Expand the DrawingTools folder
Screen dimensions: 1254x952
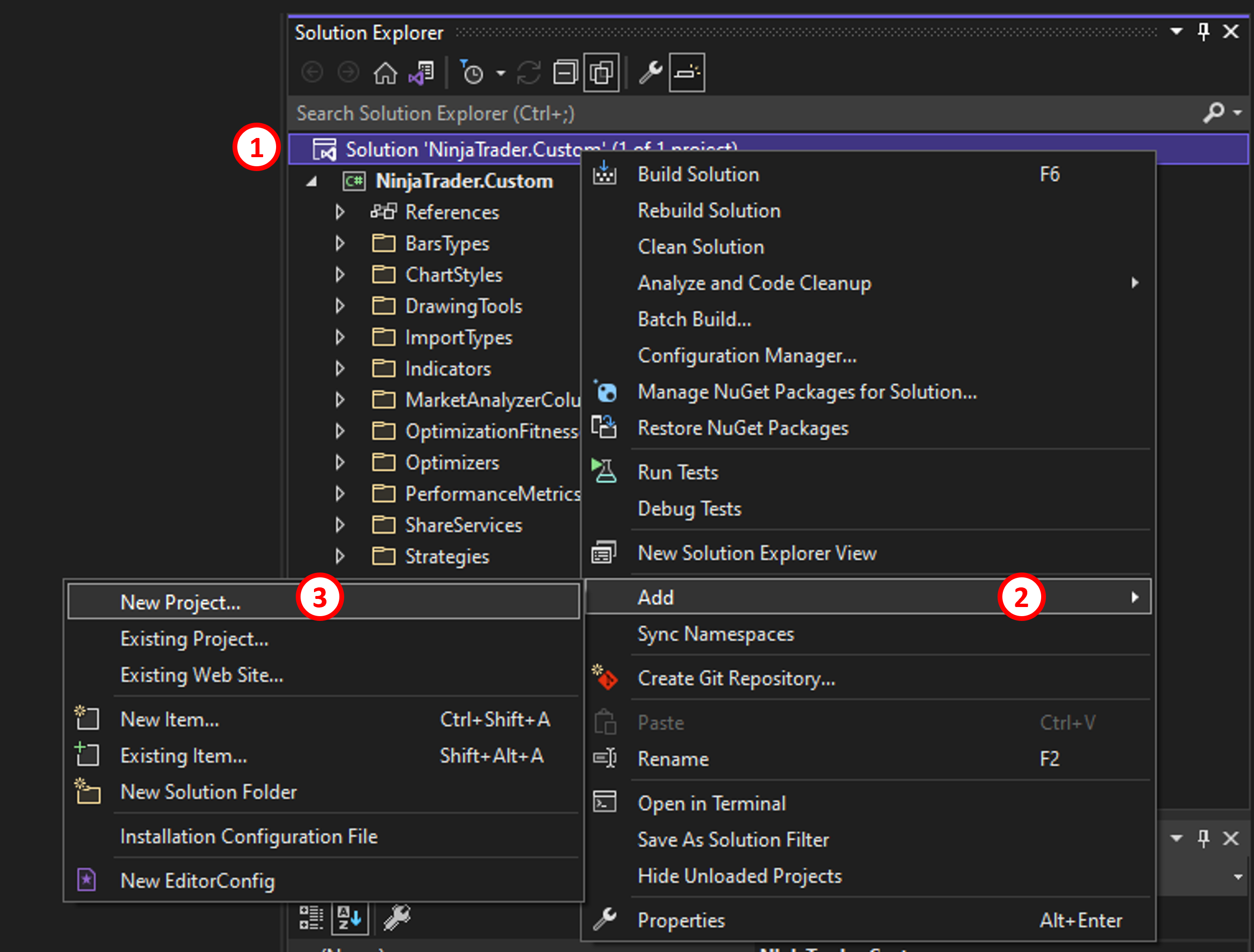point(339,306)
